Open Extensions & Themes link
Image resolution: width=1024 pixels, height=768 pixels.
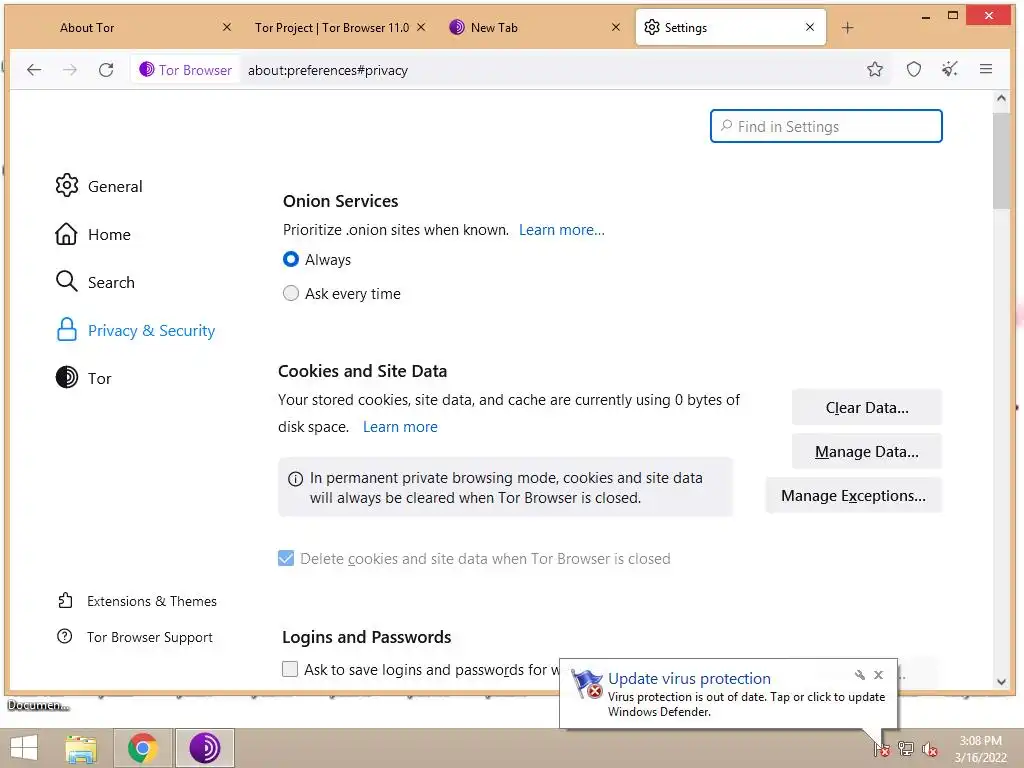pyautogui.click(x=152, y=601)
